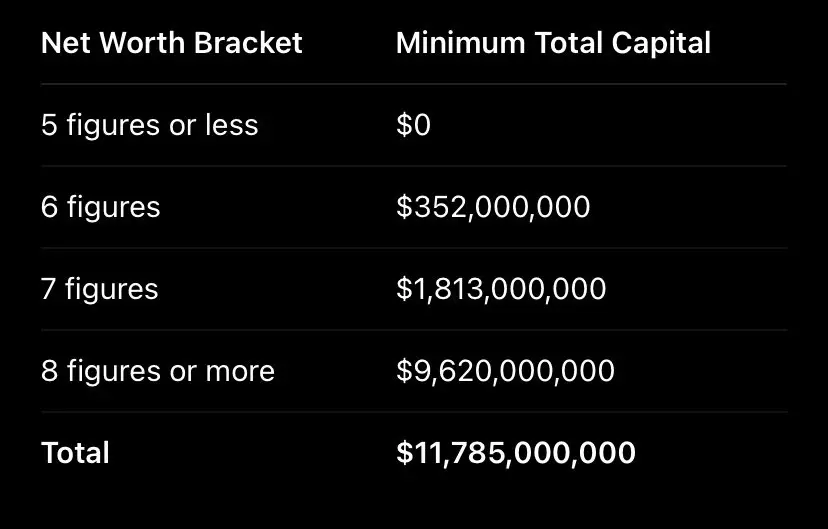
Task: Click the $352,000,000 value
Action: 493,207
